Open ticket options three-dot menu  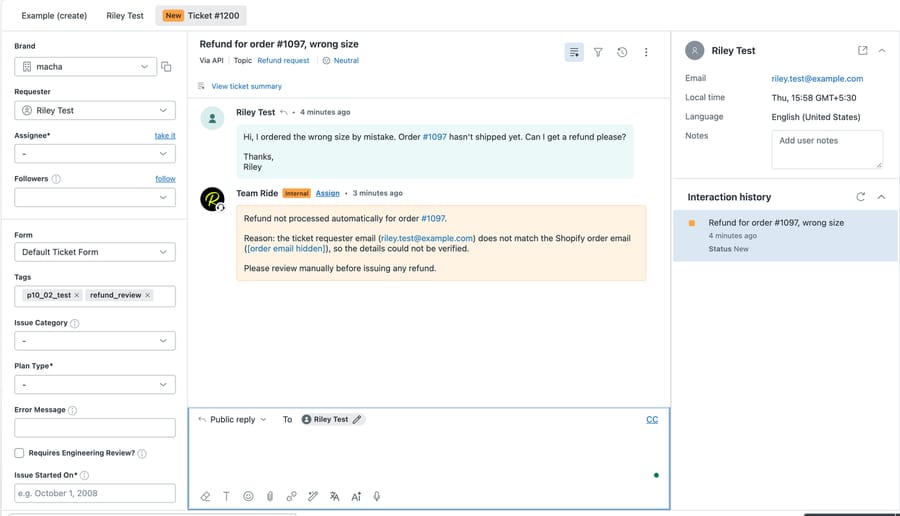coord(646,52)
